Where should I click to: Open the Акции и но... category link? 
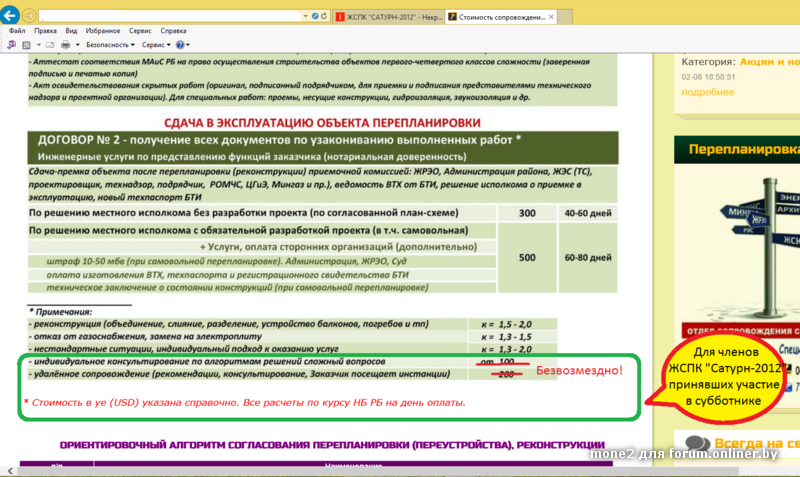(769, 62)
